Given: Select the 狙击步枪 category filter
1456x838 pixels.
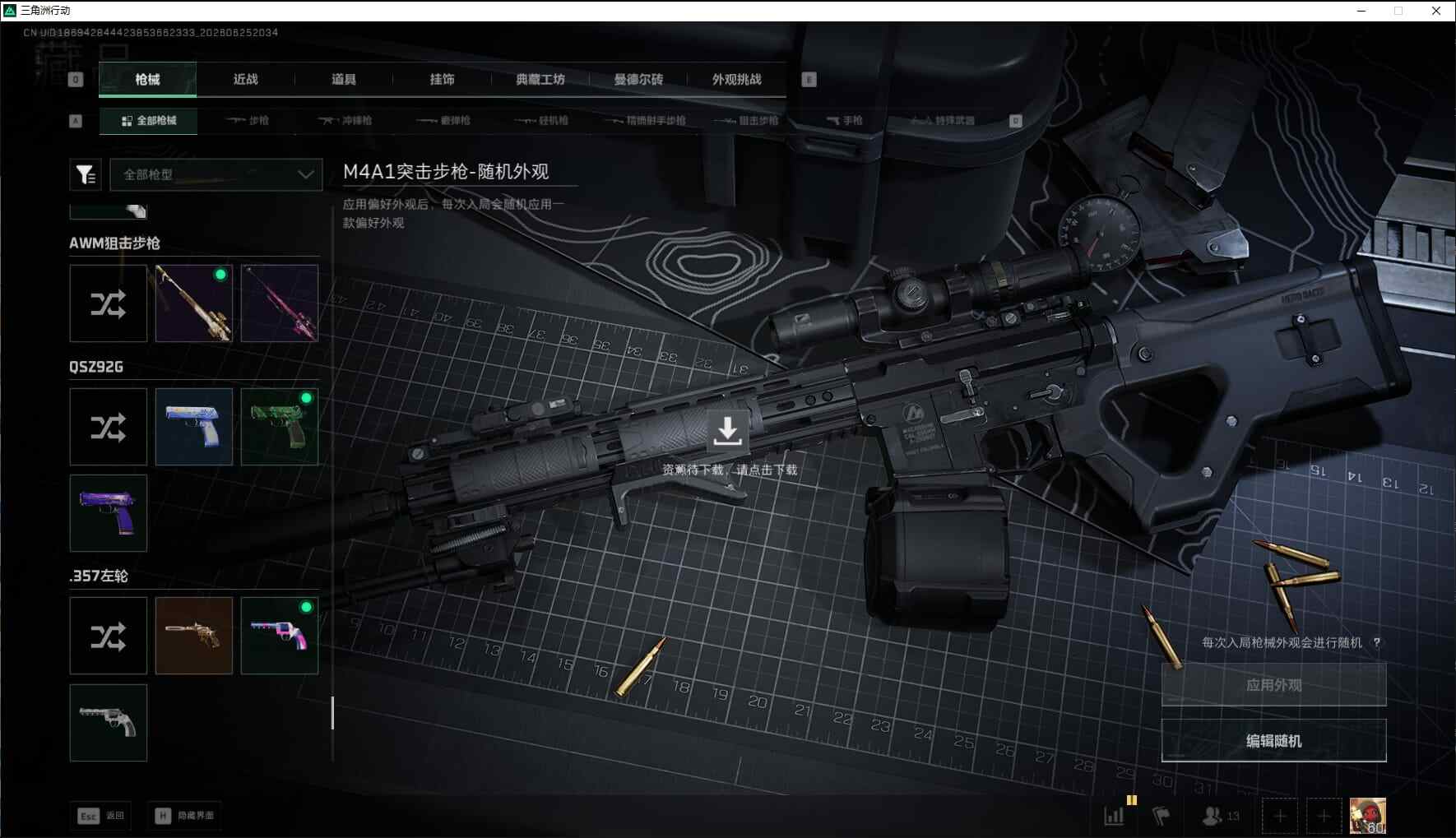Looking at the screenshot, I should (746, 121).
